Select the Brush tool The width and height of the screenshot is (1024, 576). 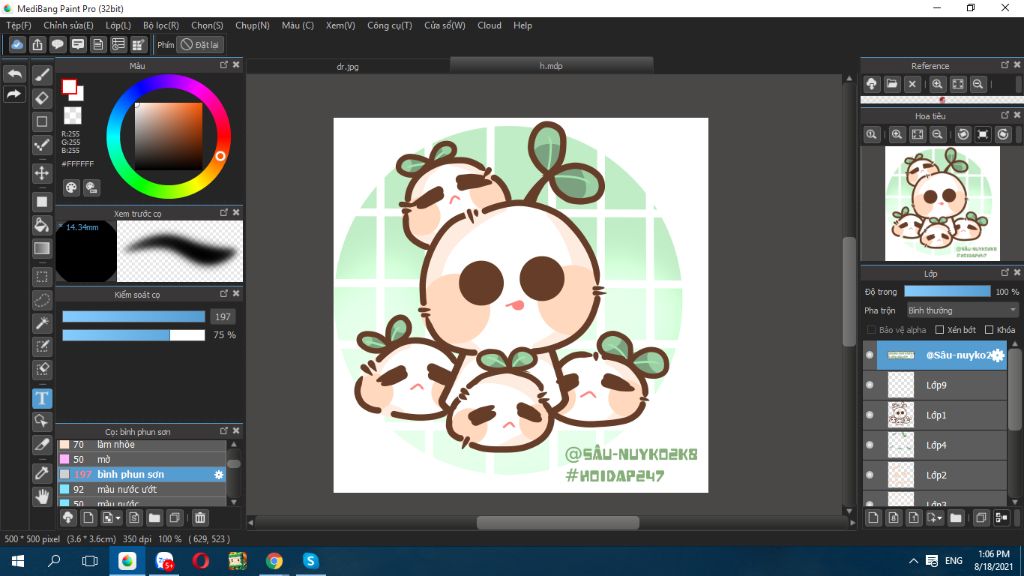point(42,74)
